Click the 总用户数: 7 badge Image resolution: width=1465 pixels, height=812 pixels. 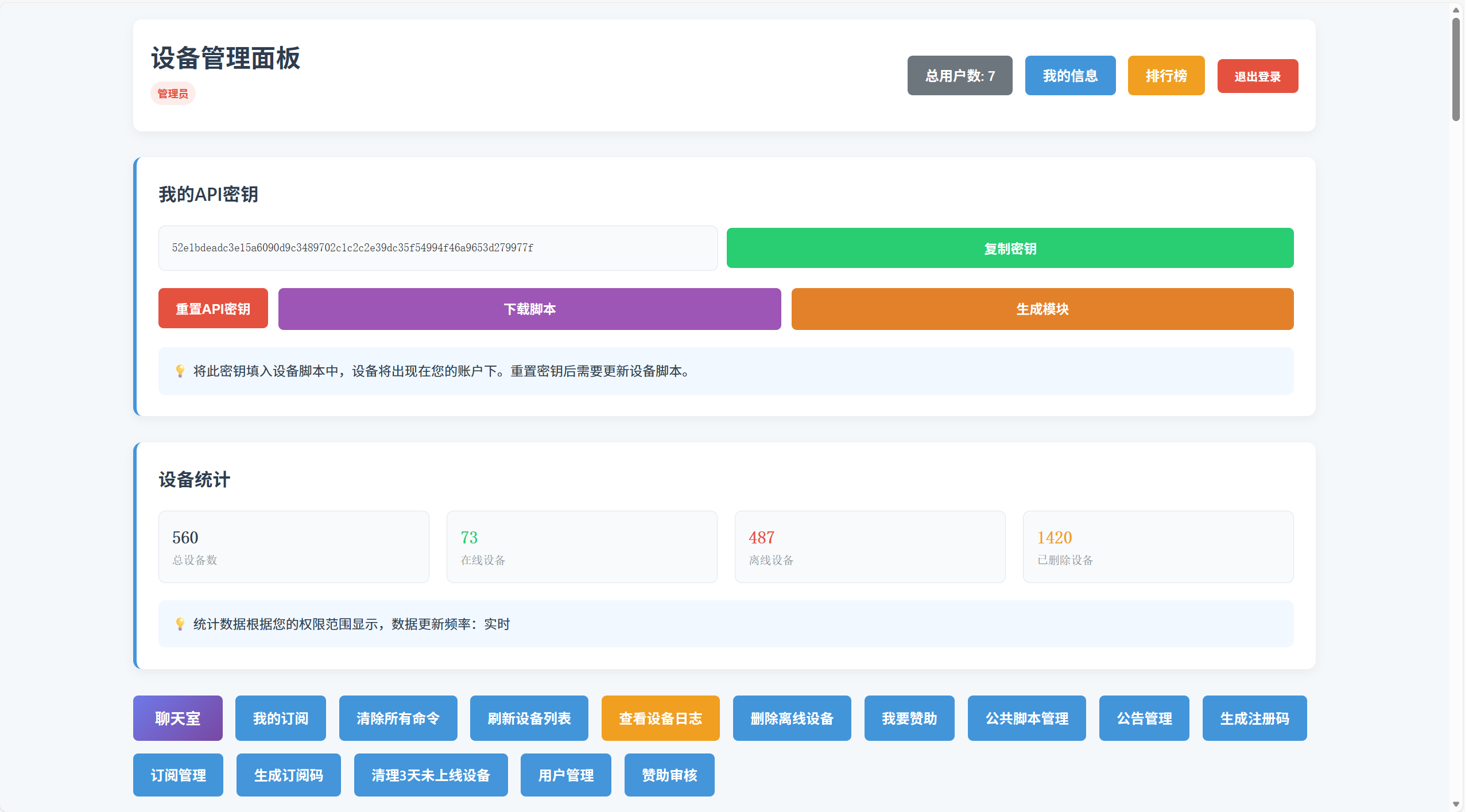point(959,76)
